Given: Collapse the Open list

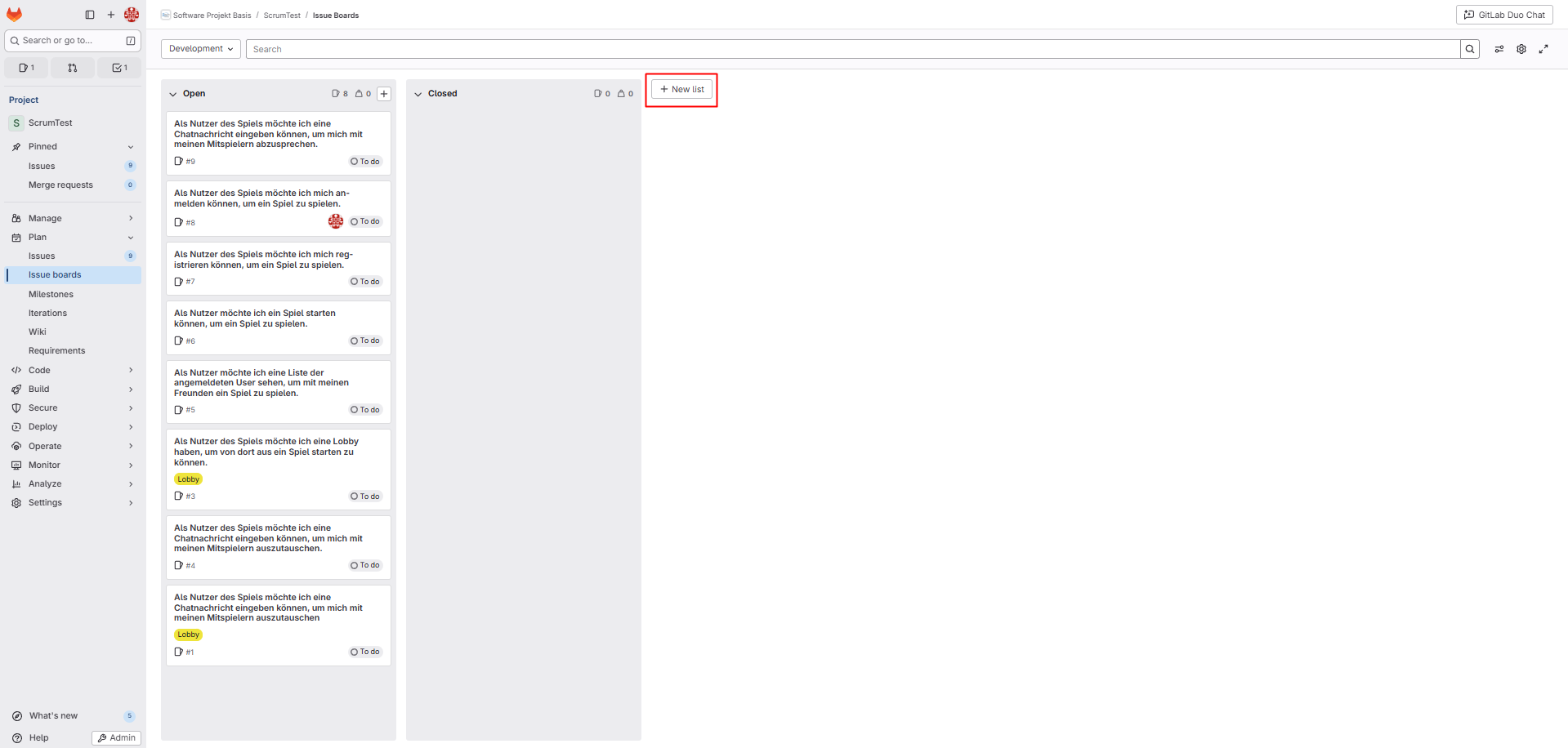Looking at the screenshot, I should click(x=172, y=94).
